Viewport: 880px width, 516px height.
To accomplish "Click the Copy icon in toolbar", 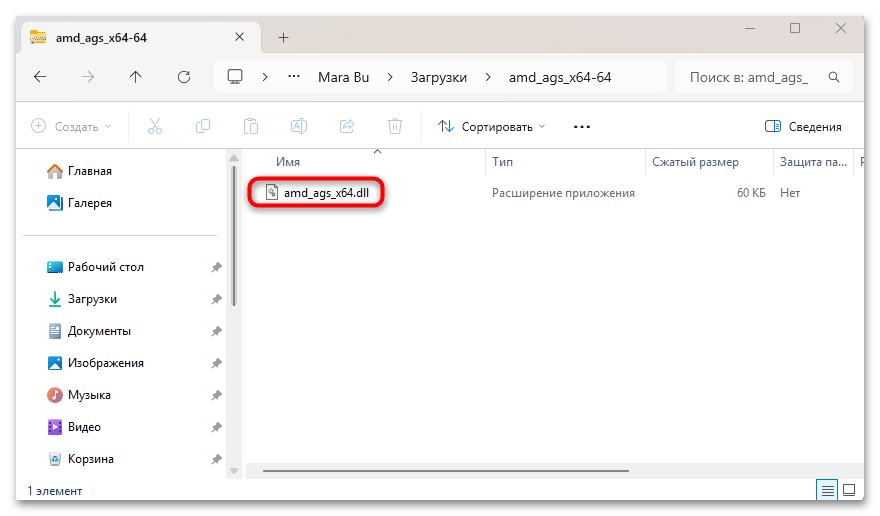I will [203, 126].
